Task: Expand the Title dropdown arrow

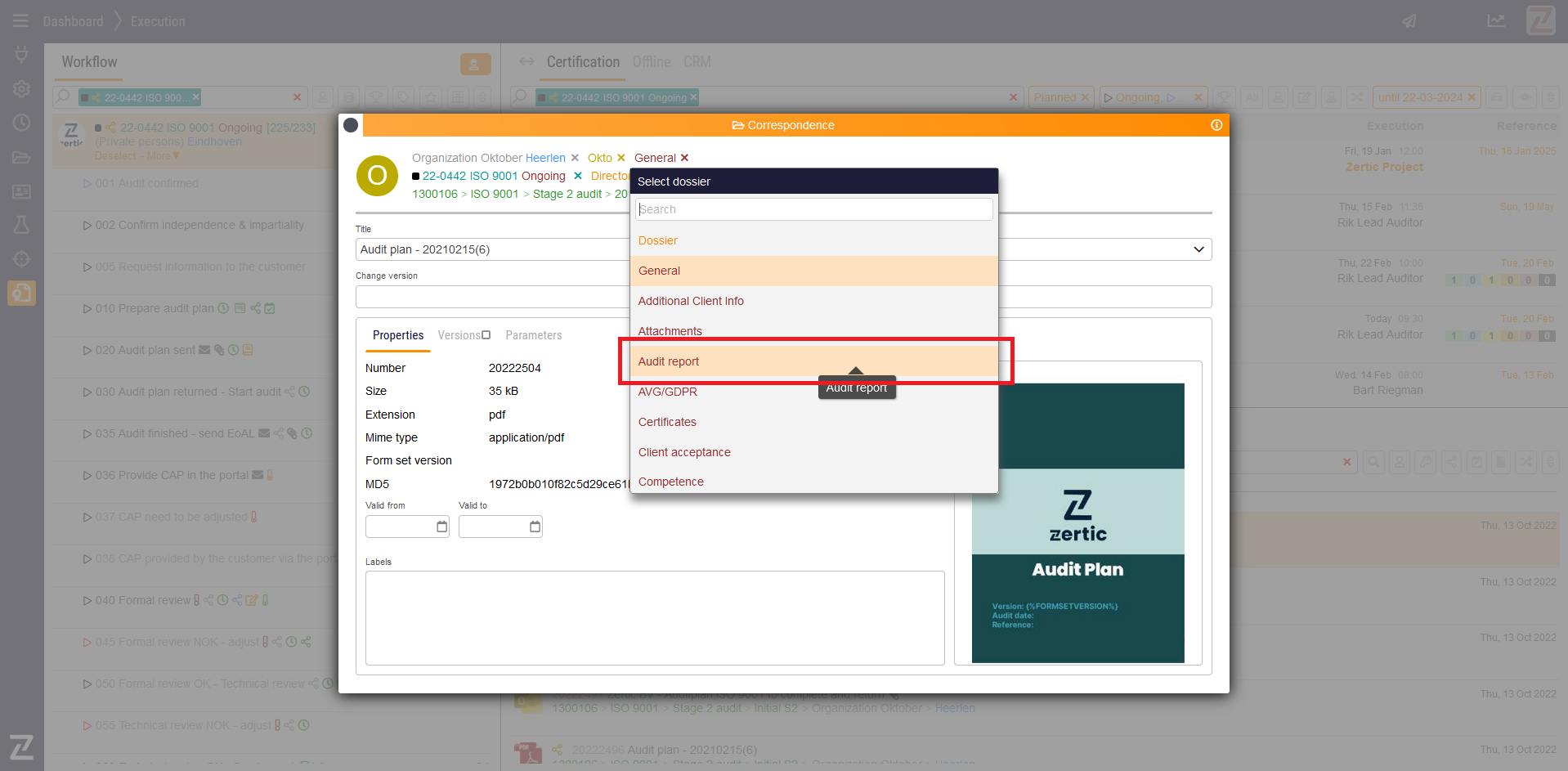Action: pos(1198,249)
